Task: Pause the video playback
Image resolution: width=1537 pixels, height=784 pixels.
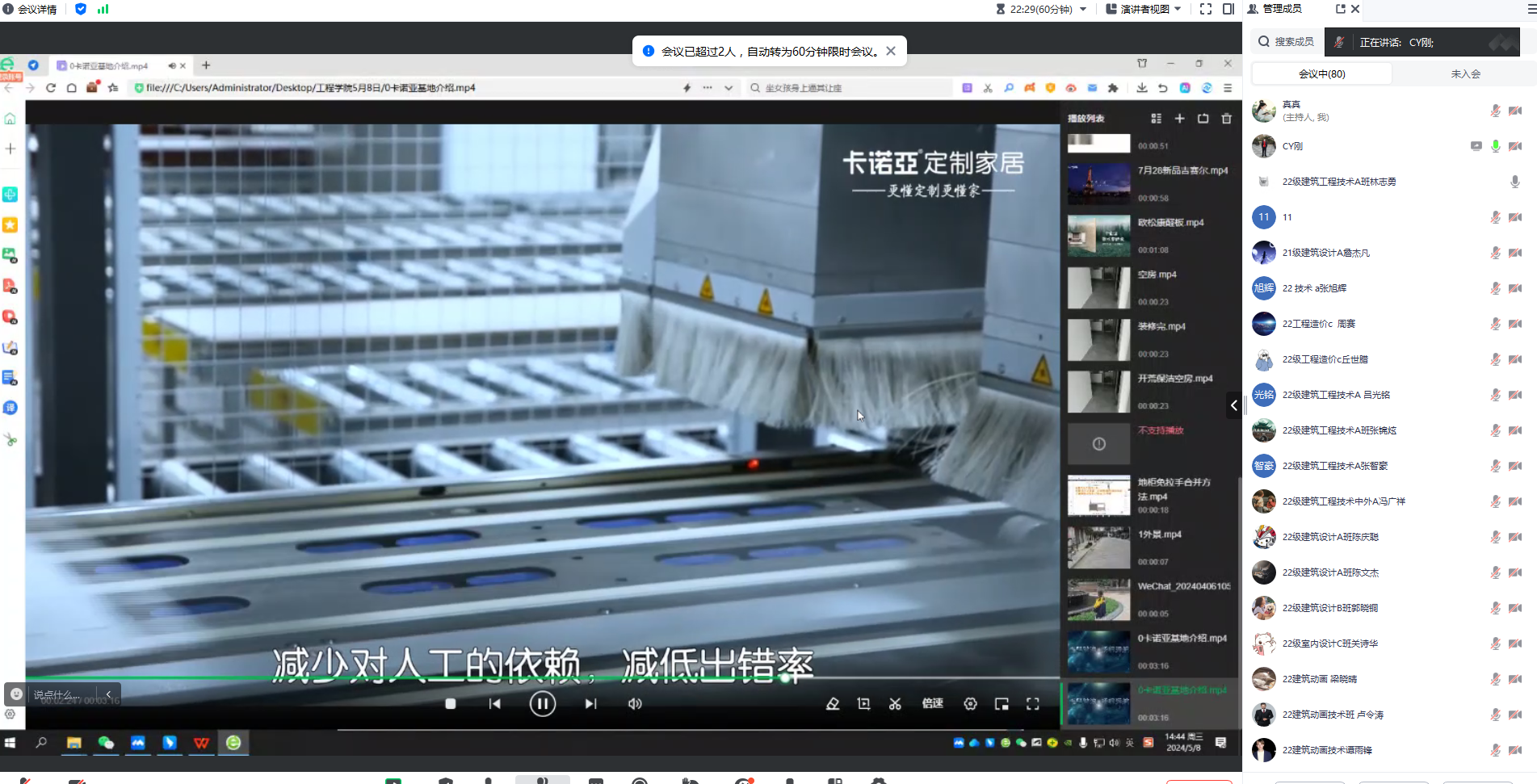Action: tap(542, 704)
